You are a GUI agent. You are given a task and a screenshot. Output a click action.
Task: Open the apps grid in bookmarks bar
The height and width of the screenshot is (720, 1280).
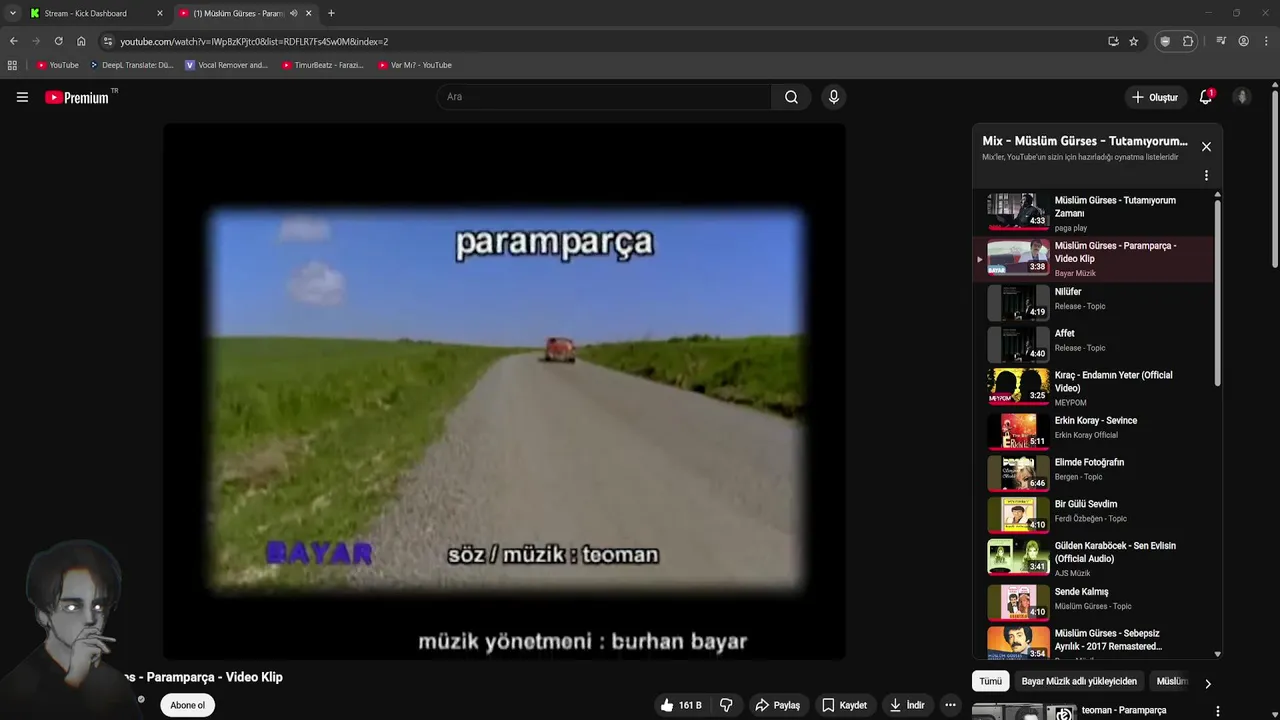pos(12,65)
